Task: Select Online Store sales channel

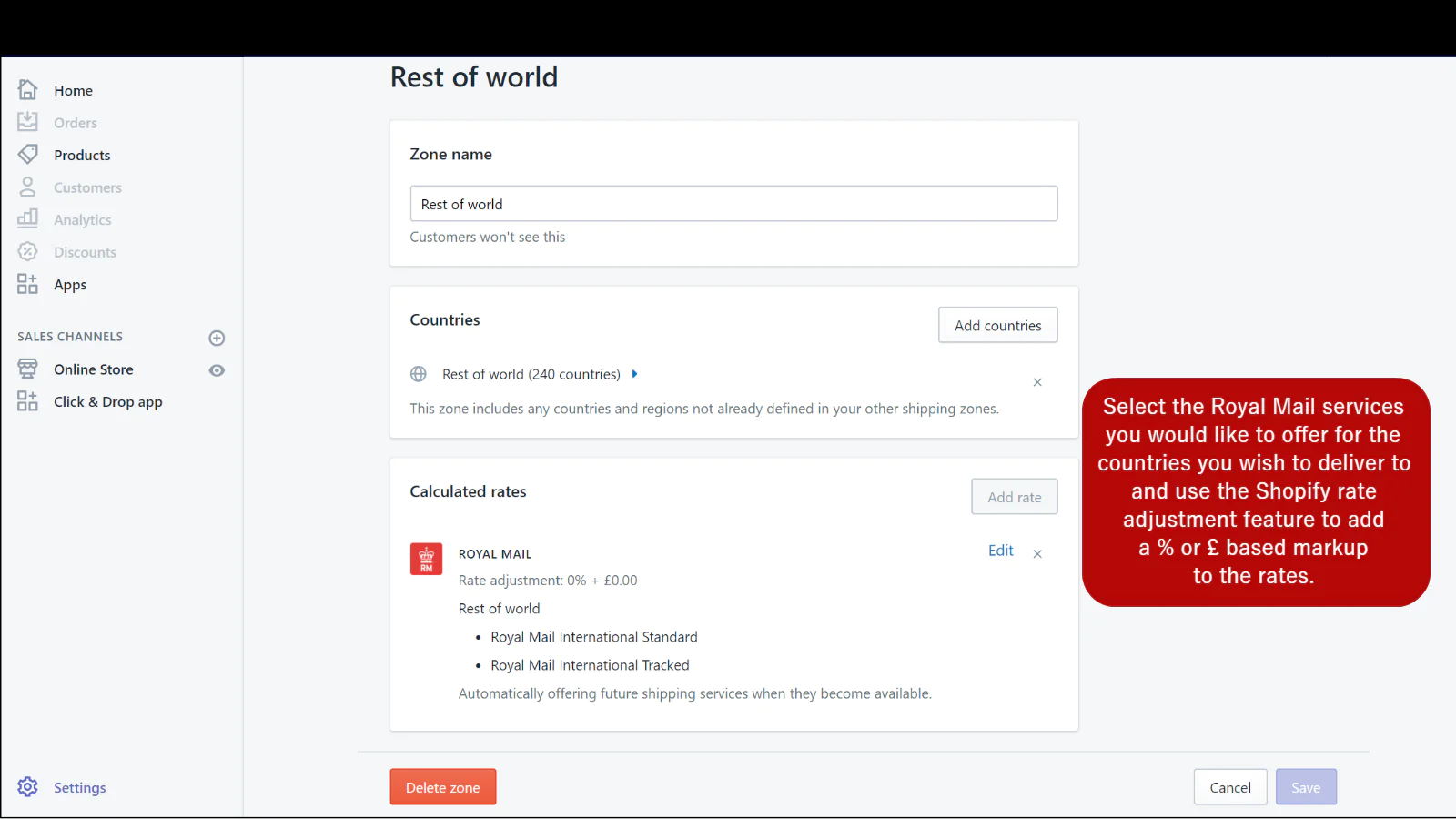Action: pos(93,369)
